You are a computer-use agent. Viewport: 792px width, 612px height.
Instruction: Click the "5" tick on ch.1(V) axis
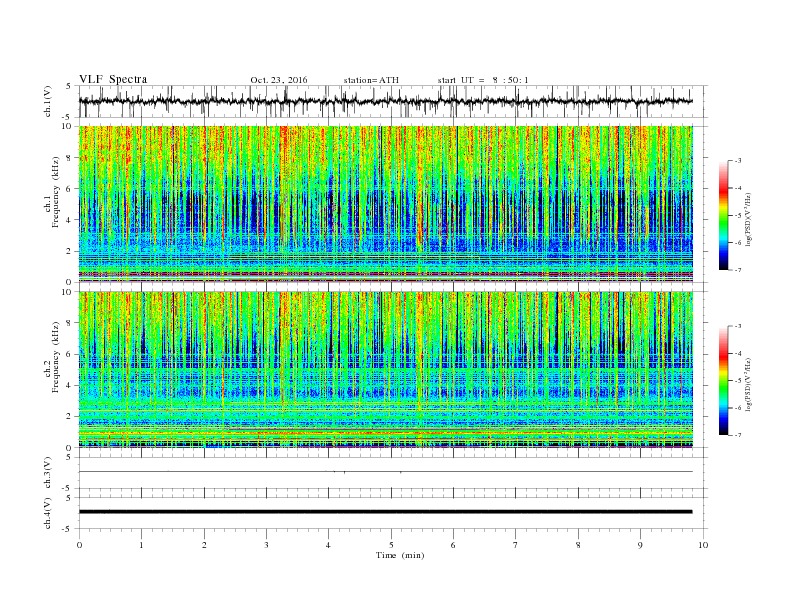(69, 86)
